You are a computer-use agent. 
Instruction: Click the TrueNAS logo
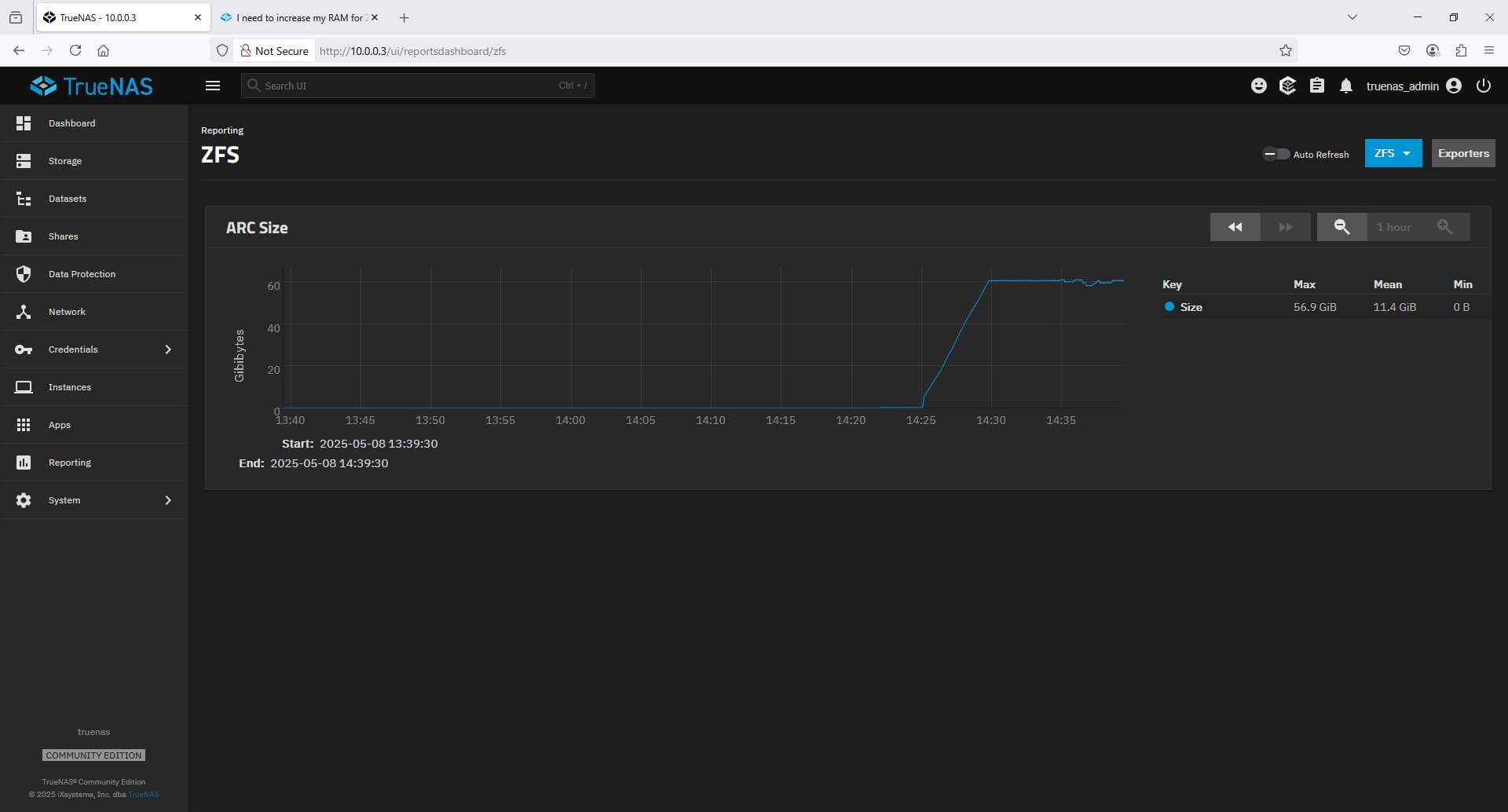(x=92, y=86)
